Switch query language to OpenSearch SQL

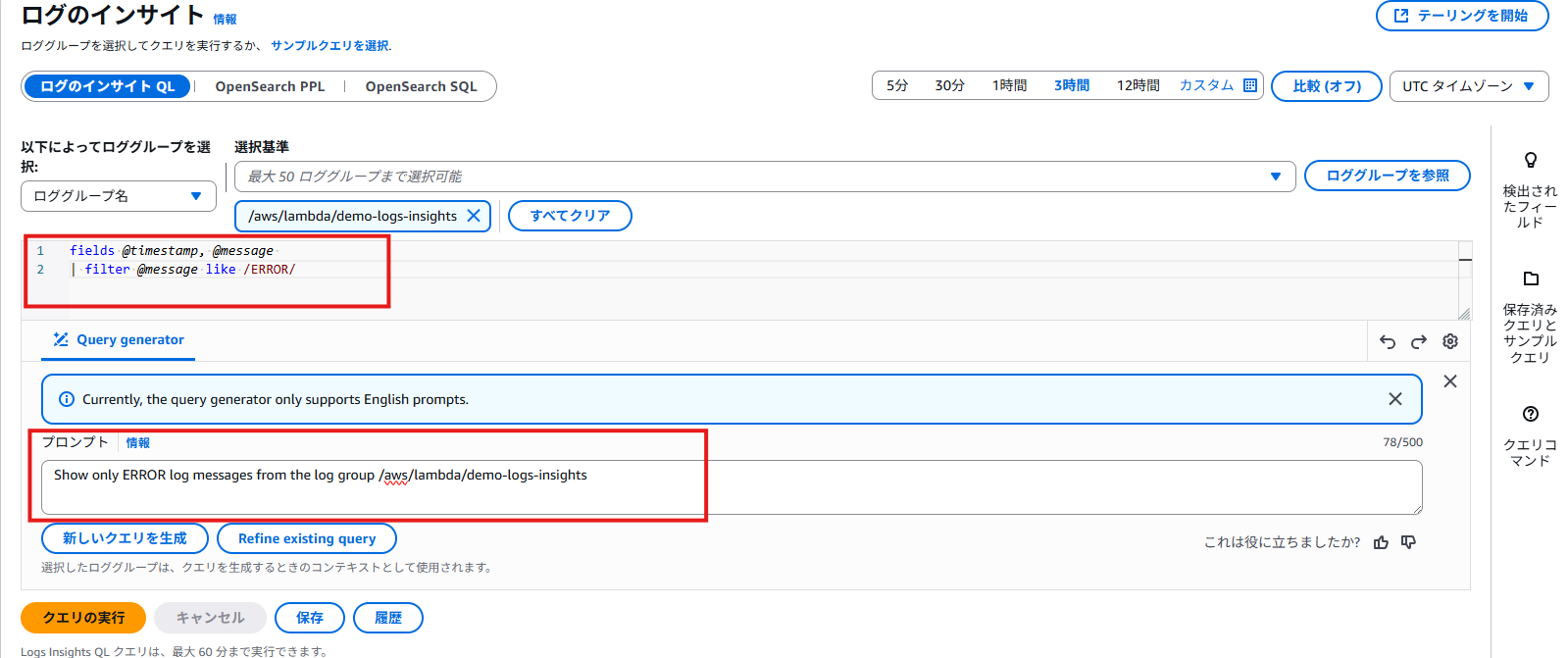tap(421, 86)
